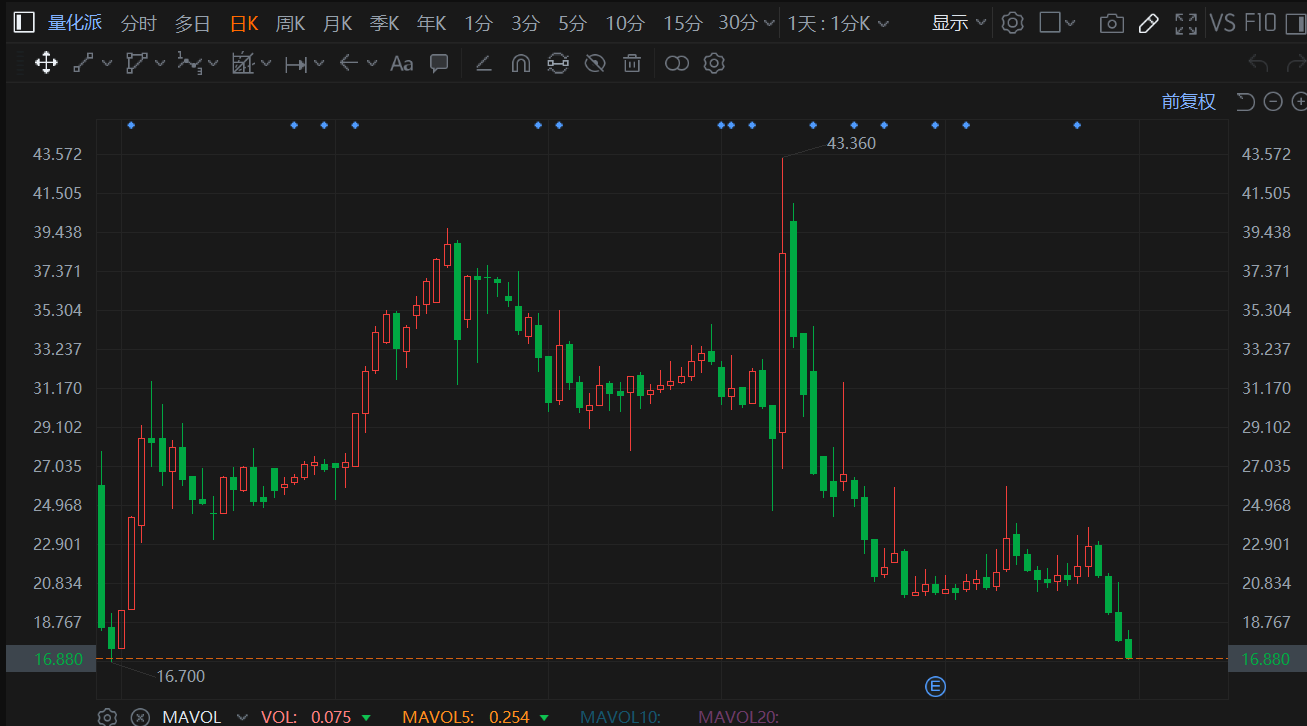Expand the 显示 display dropdown
The width and height of the screenshot is (1307, 726).
958,23
